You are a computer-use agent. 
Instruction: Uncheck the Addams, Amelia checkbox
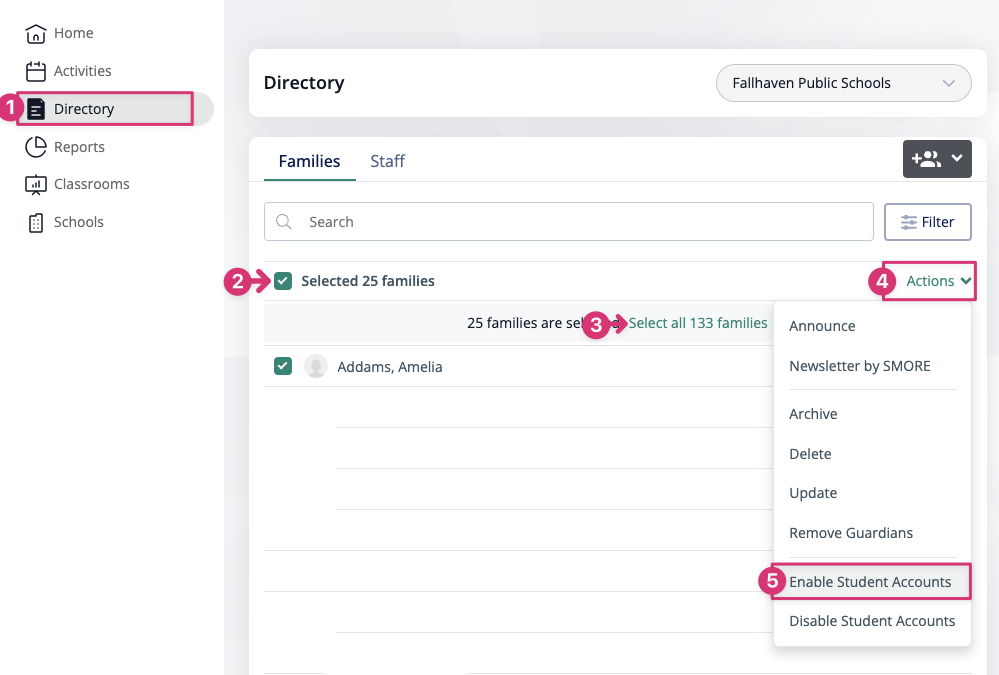[283, 367]
